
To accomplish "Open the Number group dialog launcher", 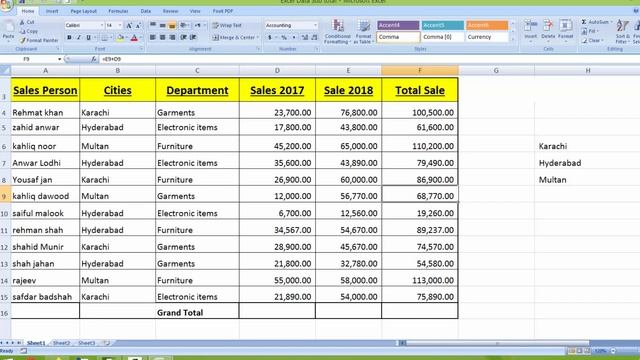I will click(x=316, y=49).
